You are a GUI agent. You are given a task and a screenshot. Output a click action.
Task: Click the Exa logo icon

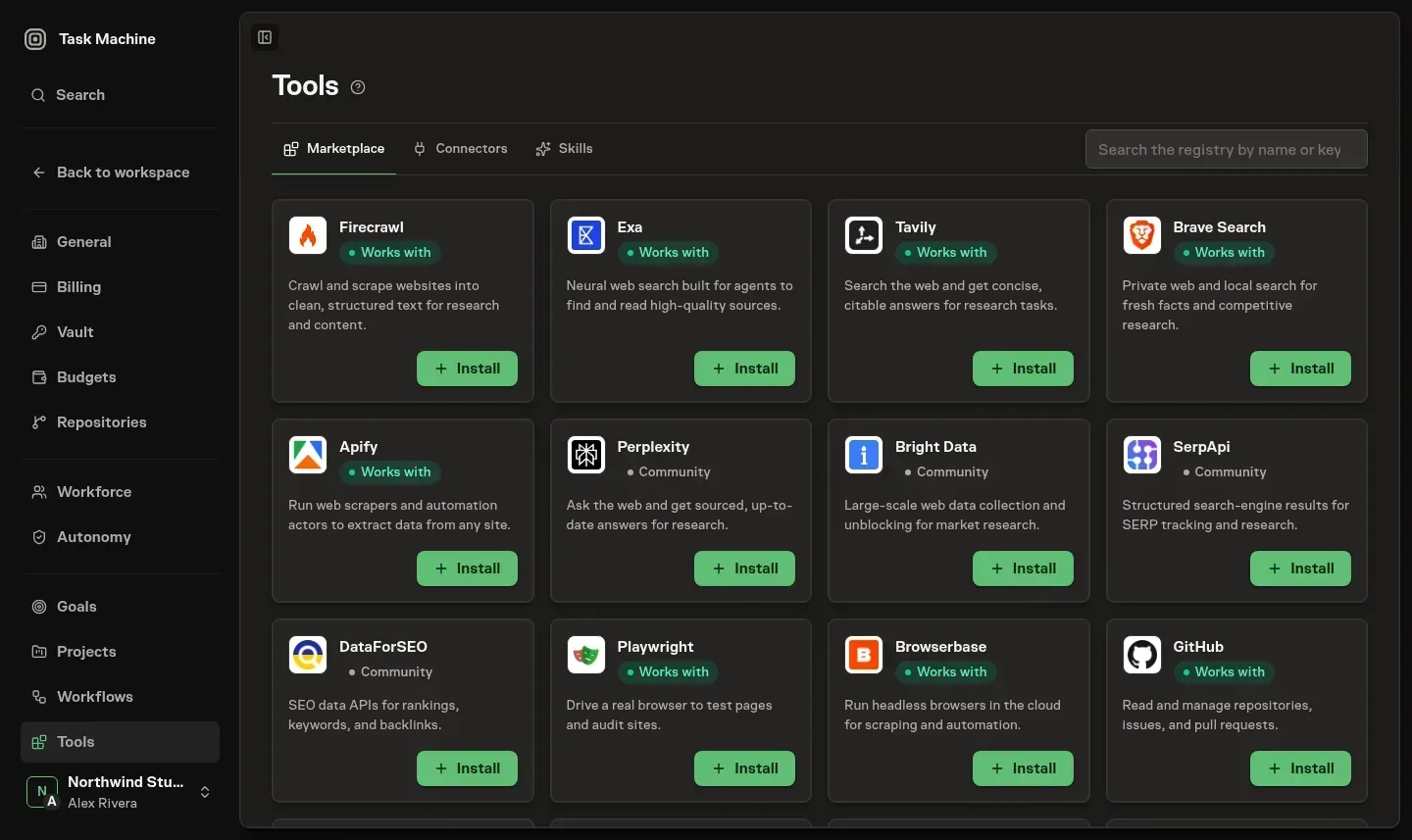[x=586, y=235]
